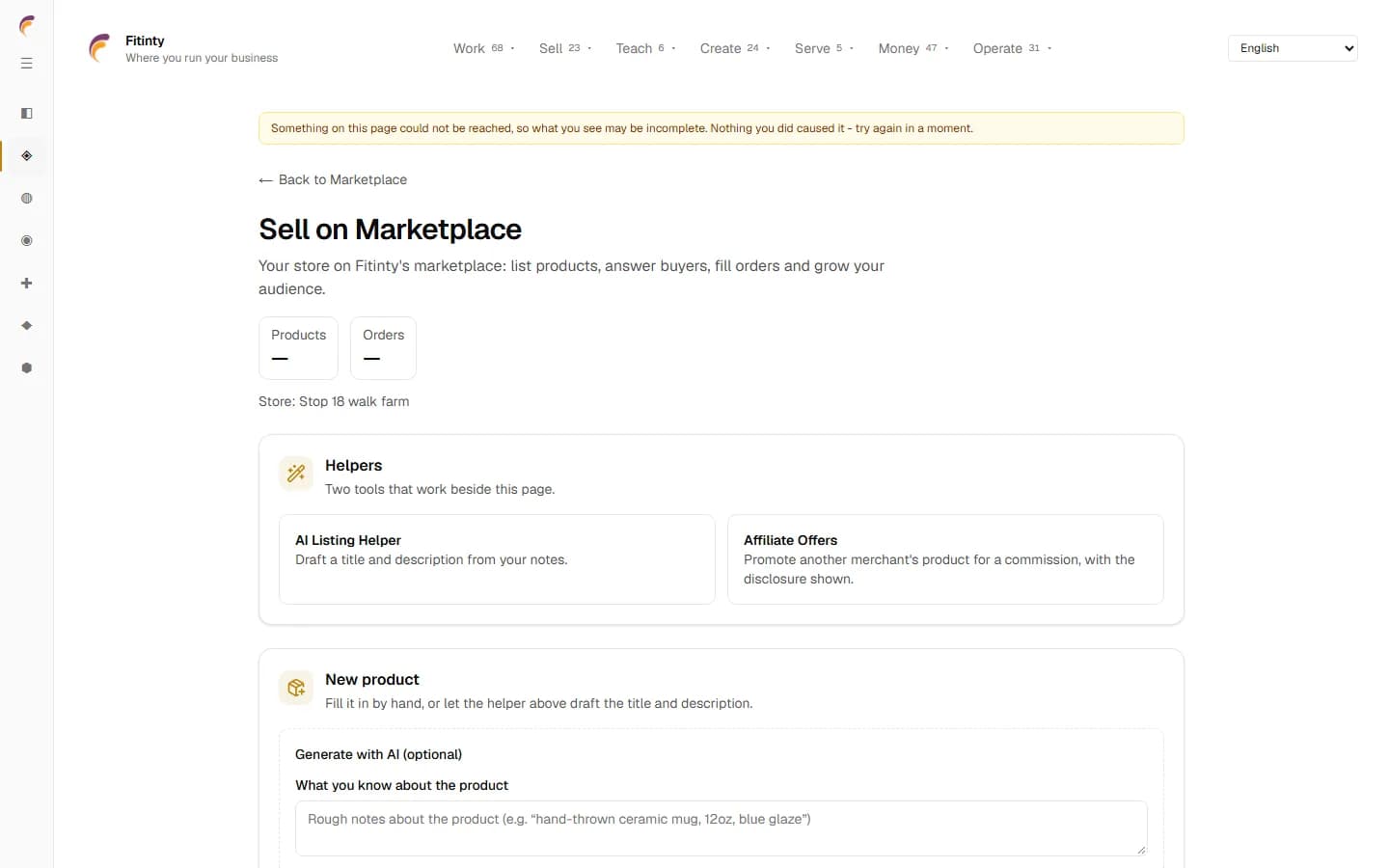Viewport: 1389px width, 868px height.
Task: Click the Orders stat card
Action: [x=383, y=348]
